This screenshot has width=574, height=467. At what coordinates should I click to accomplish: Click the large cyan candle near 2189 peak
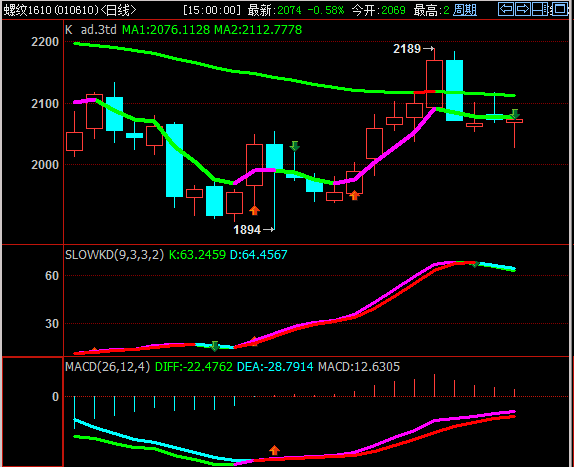(454, 90)
